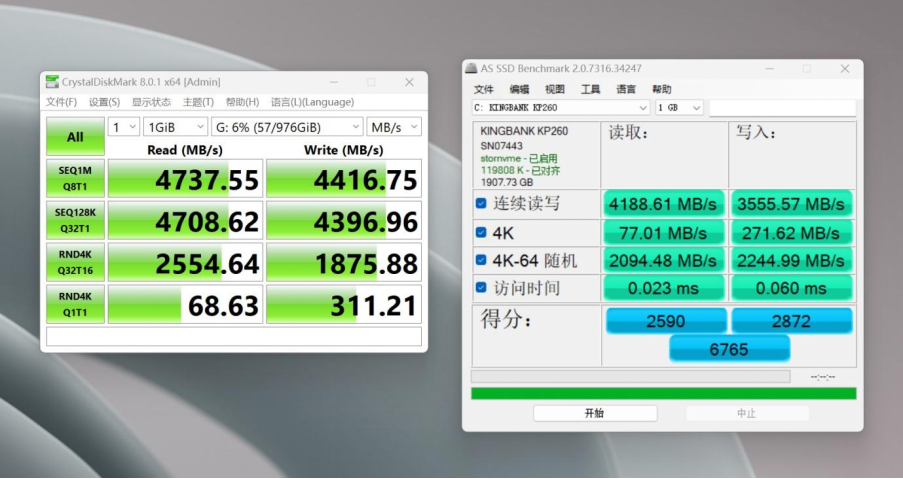
Task: Open AS SSD 视图 menu
Action: pos(555,89)
